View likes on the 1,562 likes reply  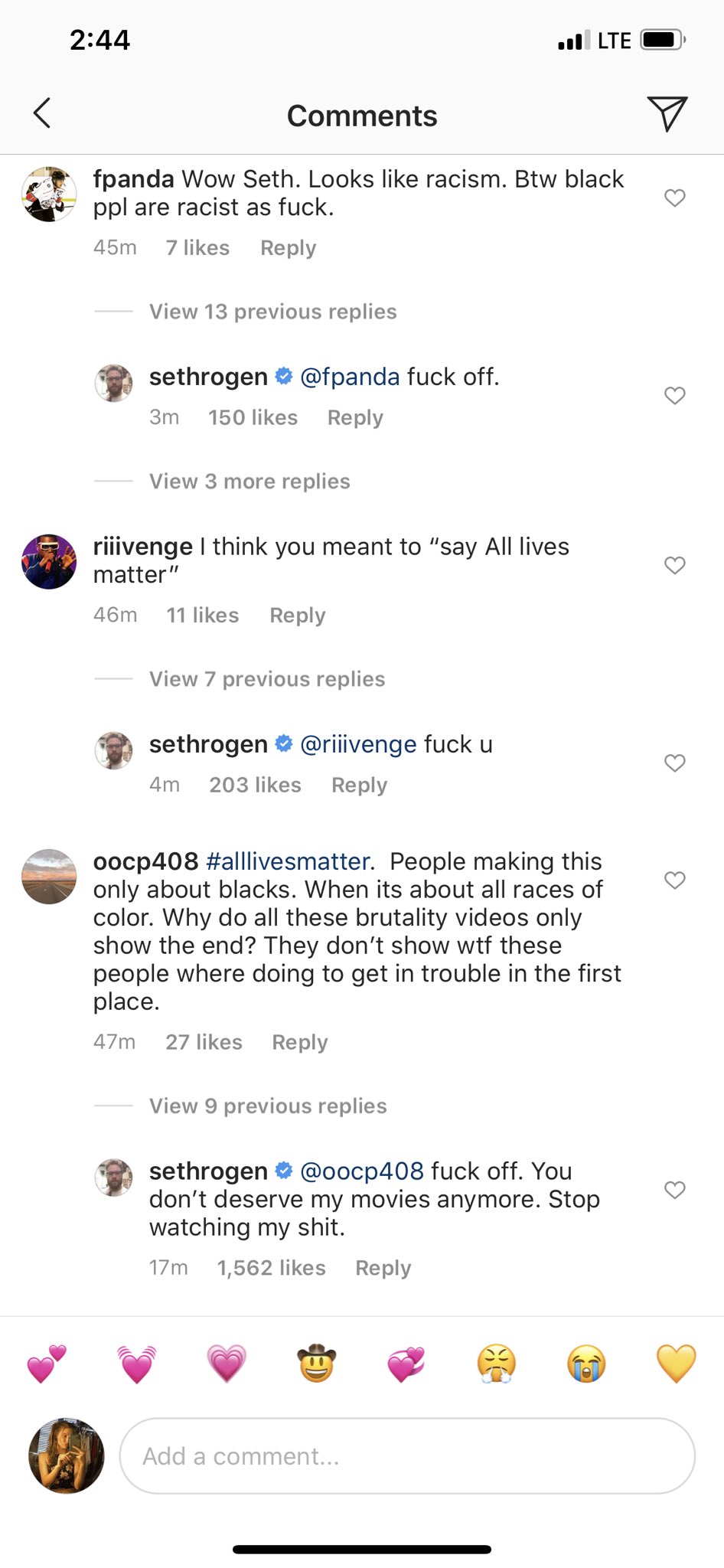click(x=271, y=1268)
